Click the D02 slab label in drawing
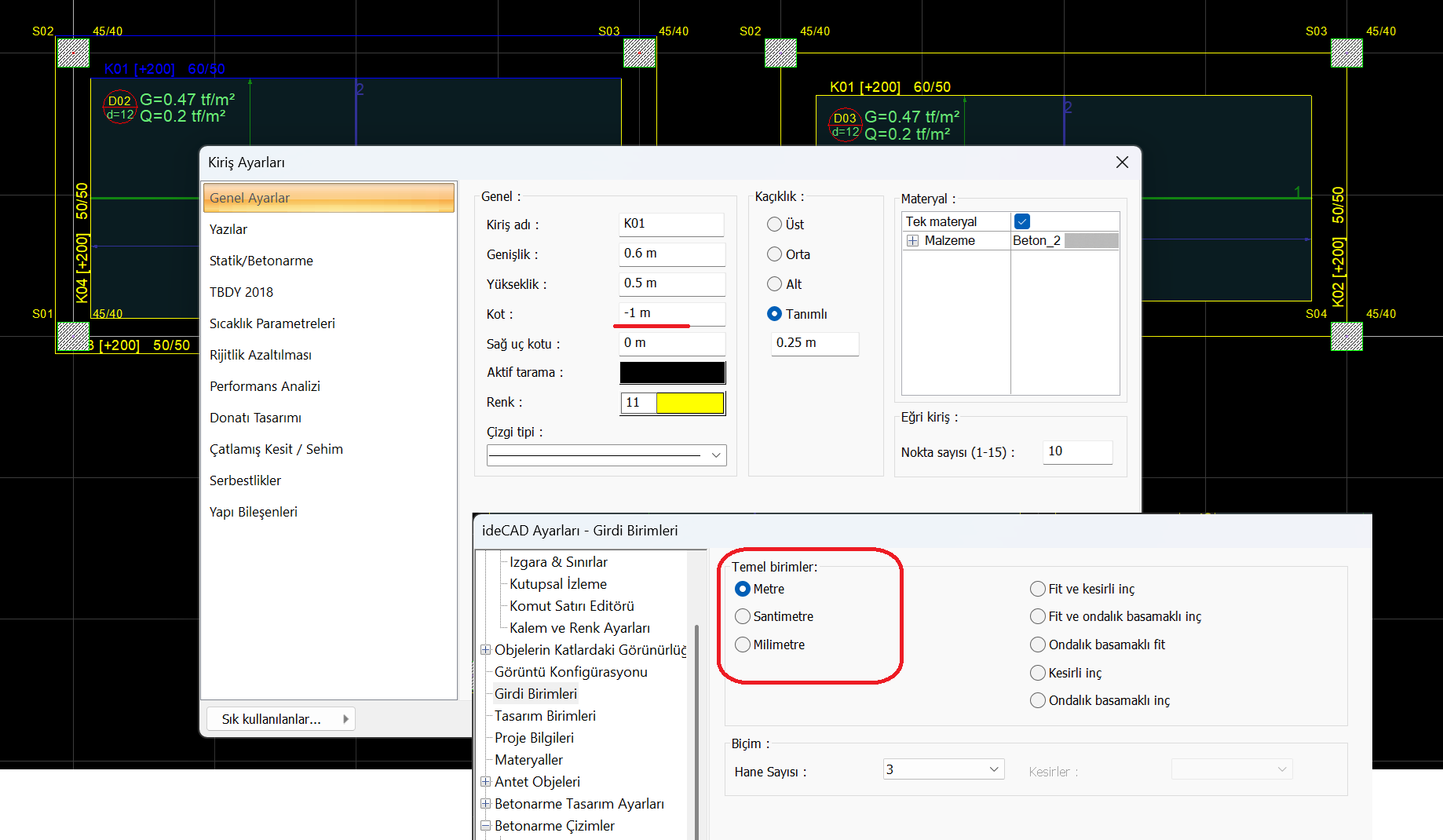The height and width of the screenshot is (840, 1443). tap(119, 108)
